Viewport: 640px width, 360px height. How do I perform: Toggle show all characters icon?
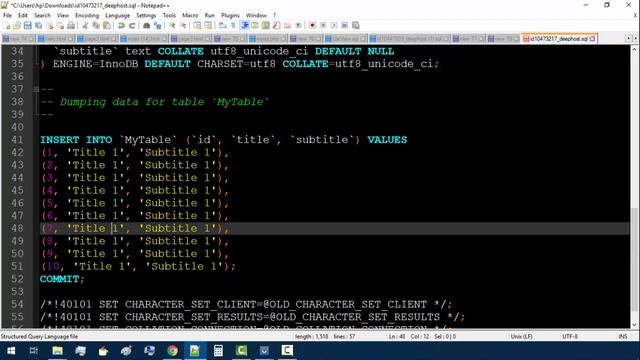(x=233, y=25)
